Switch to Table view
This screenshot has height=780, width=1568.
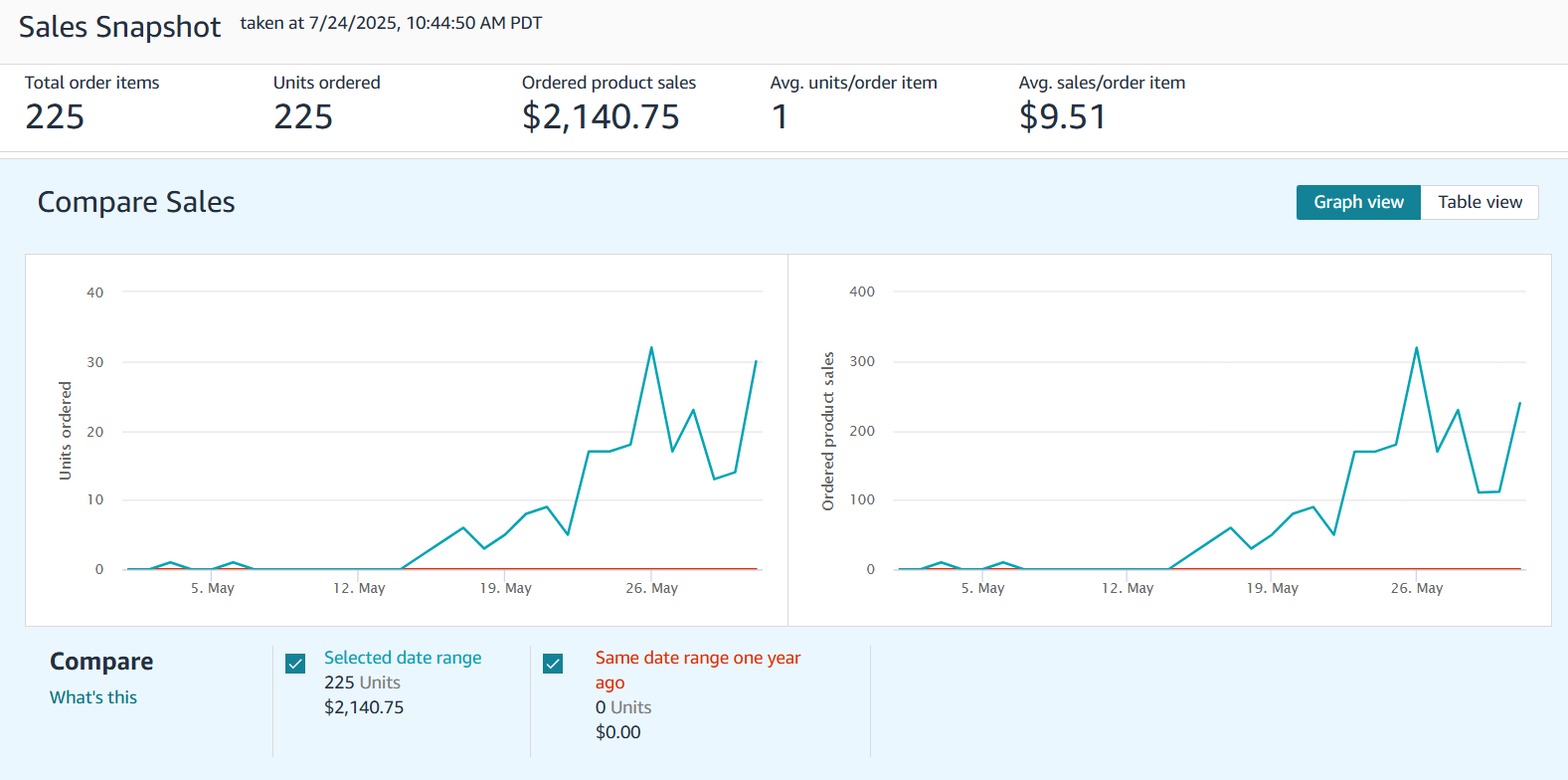tap(1480, 202)
